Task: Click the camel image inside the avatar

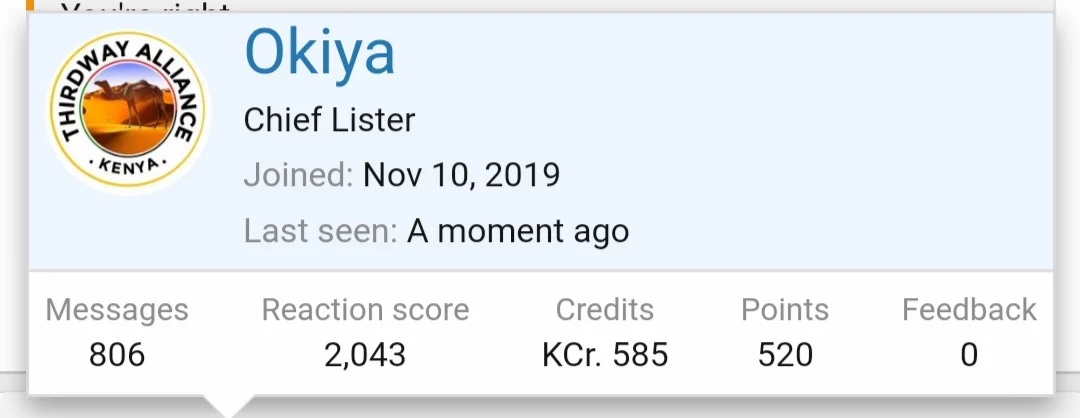Action: [x=128, y=108]
